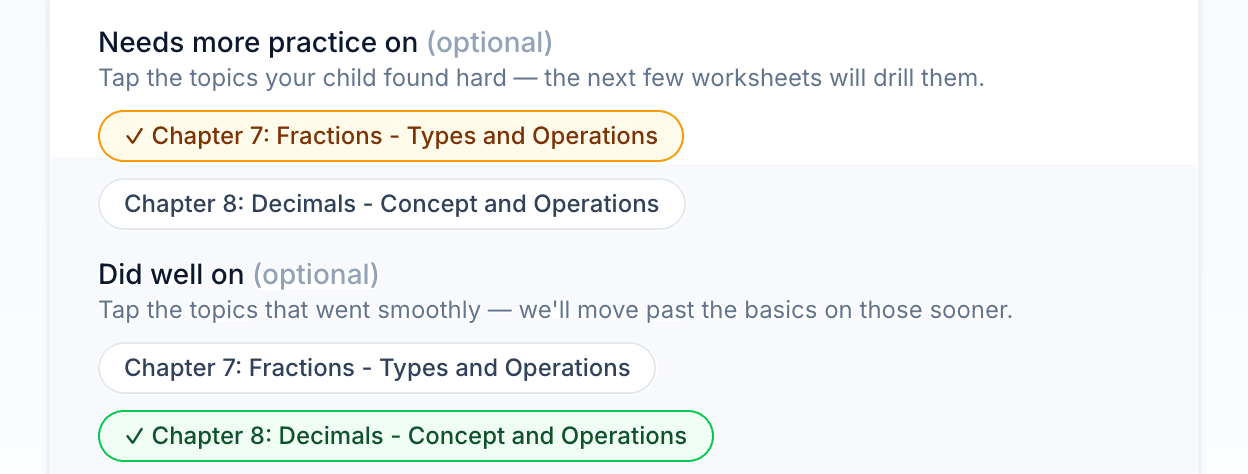Deselect Chapter 7 Fractions under Needs more practice
This screenshot has height=474, width=1248.
pos(391,136)
